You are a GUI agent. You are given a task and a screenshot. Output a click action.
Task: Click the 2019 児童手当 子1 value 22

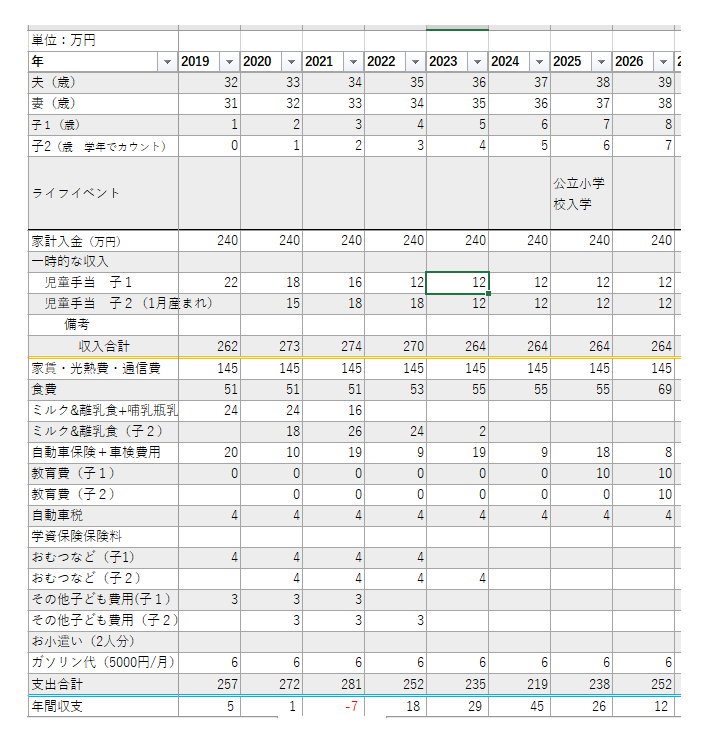pyautogui.click(x=209, y=283)
